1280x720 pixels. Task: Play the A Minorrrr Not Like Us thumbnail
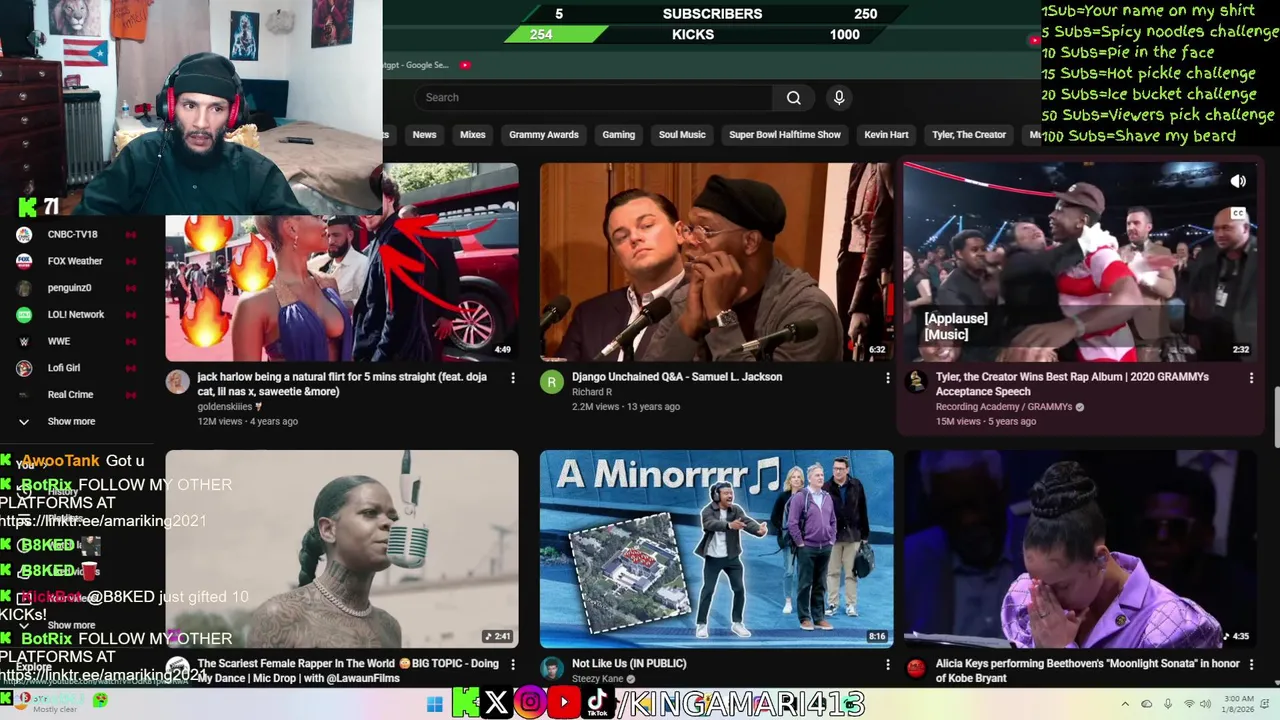716,549
